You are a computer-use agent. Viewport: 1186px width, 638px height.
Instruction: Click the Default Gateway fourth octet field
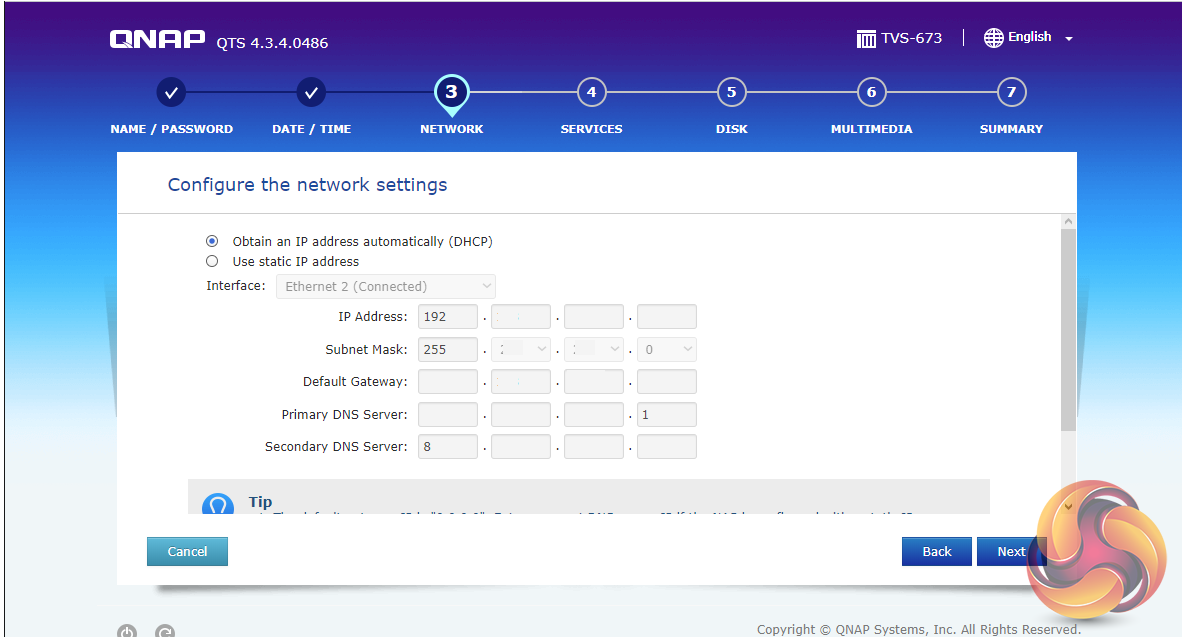point(666,382)
